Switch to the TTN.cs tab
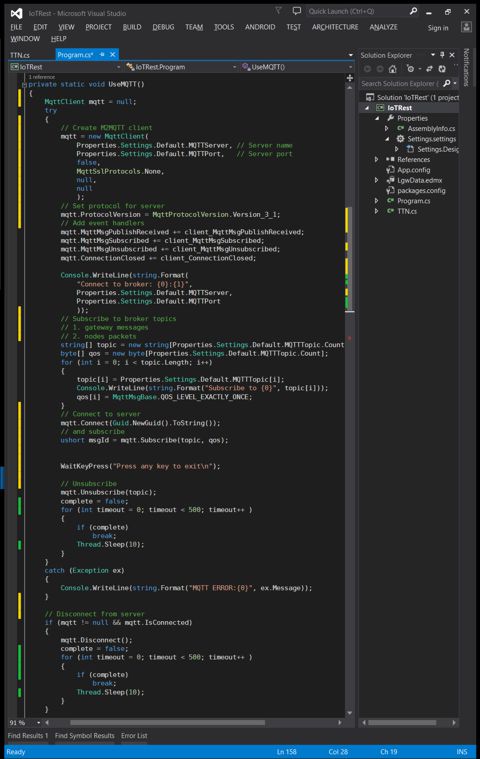Image resolution: width=480 pixels, height=759 pixels. pyautogui.click(x=20, y=55)
